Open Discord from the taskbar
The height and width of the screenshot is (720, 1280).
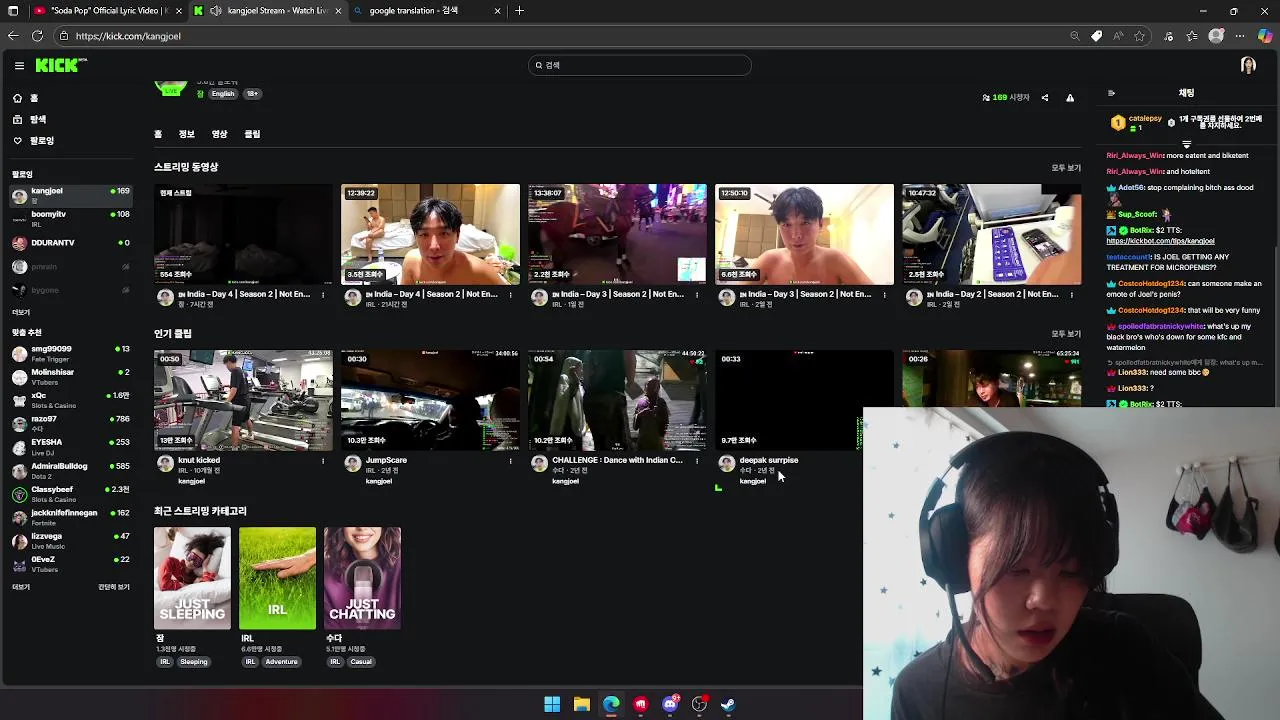coord(670,704)
